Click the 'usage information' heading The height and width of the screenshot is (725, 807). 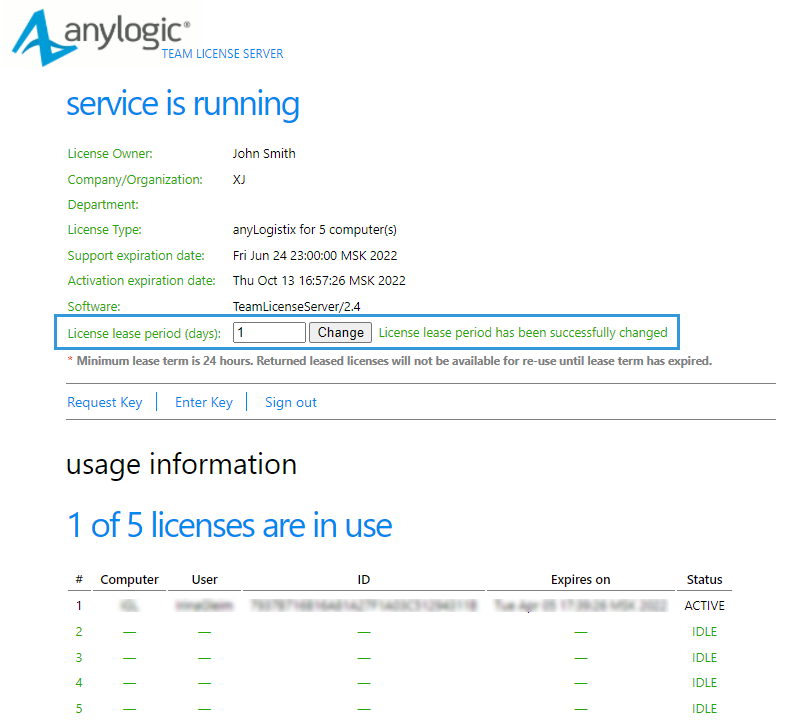182,465
